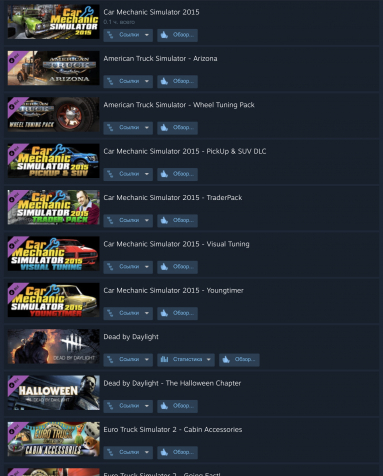Click links icon under American Truck Simulator - Arizona
This screenshot has height=476, width=383.
click(x=110, y=81)
